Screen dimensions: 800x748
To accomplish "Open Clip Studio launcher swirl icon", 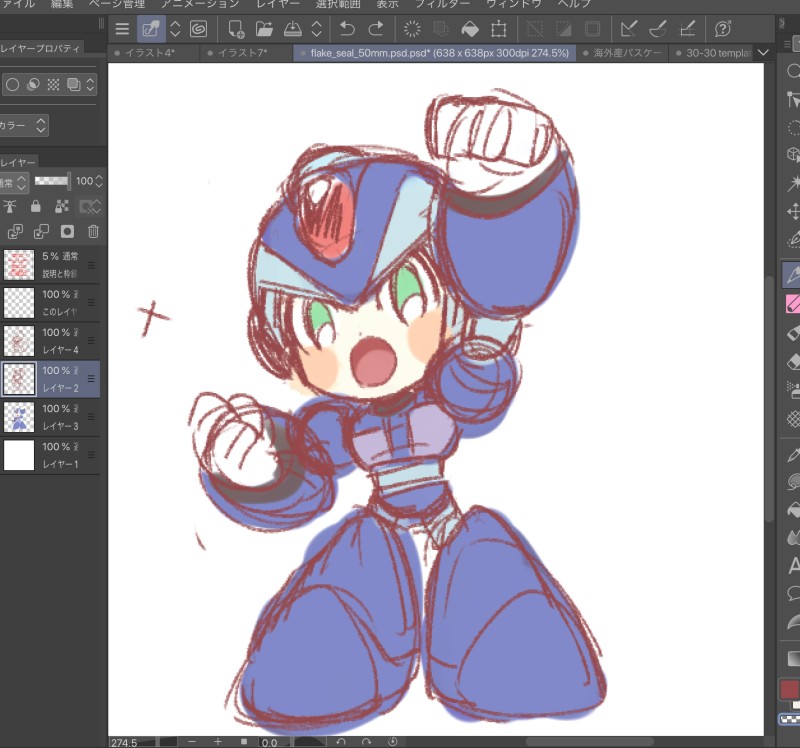I will tap(198, 29).
